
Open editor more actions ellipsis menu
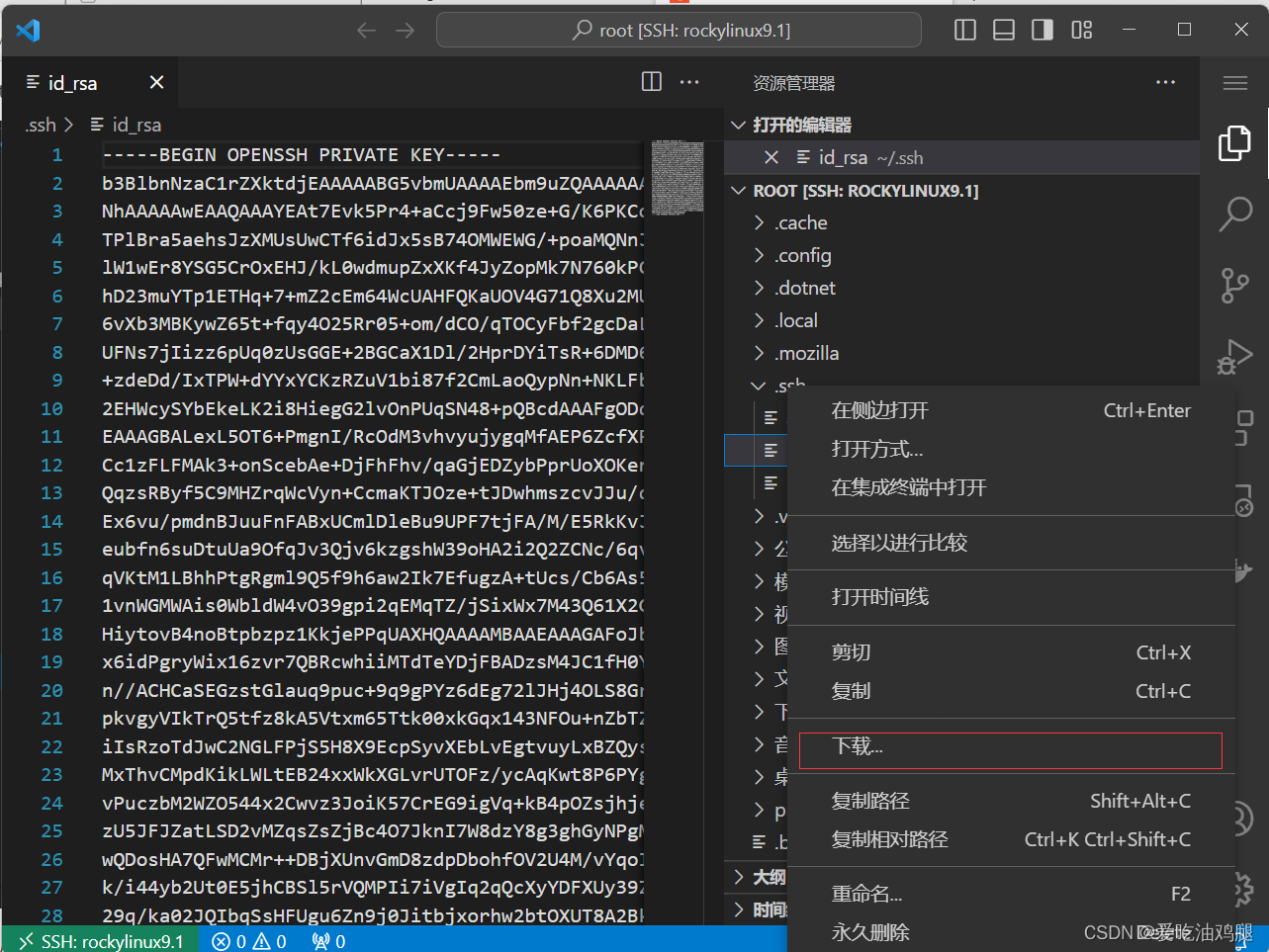689,82
